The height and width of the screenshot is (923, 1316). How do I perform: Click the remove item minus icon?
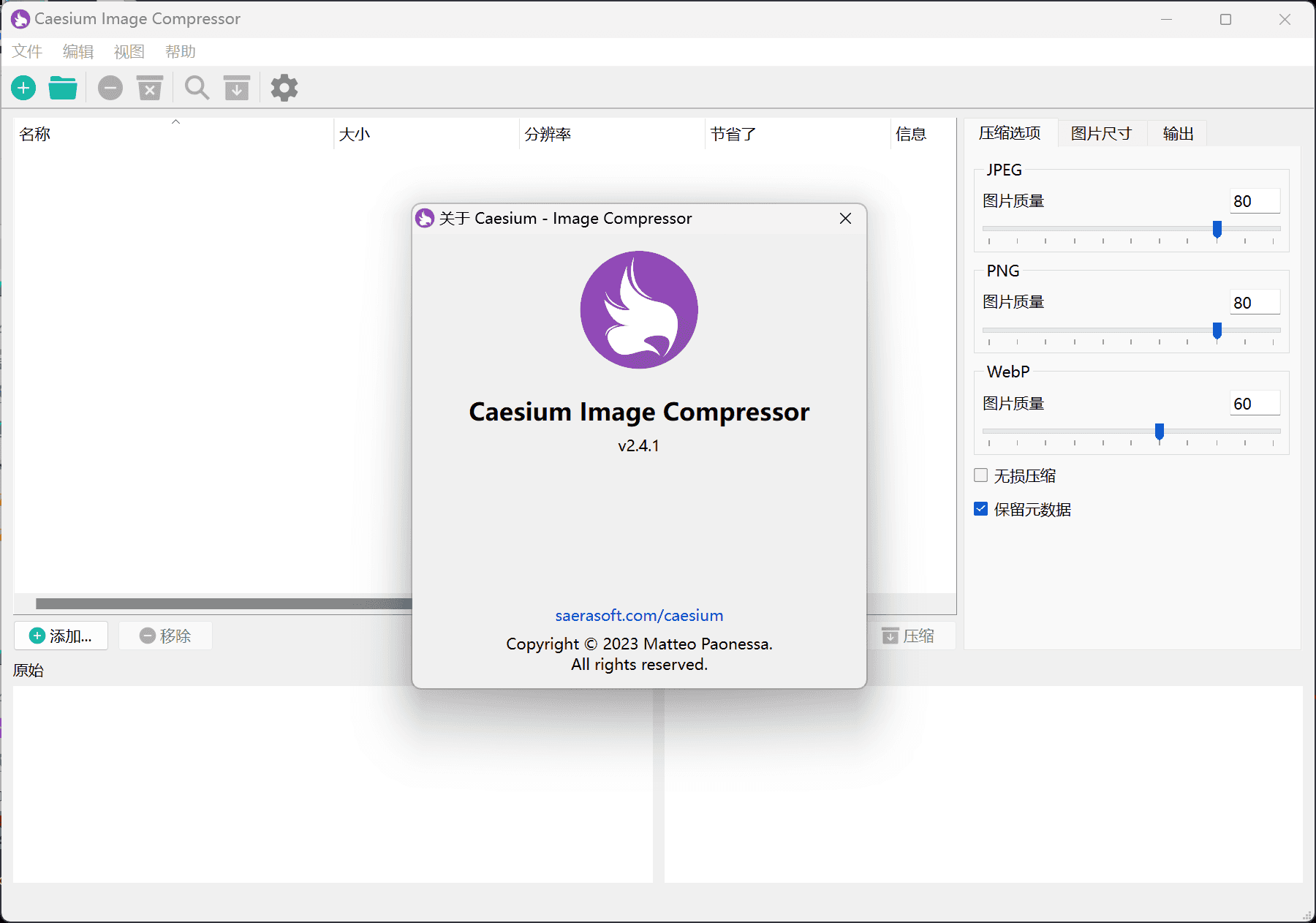pyautogui.click(x=110, y=88)
